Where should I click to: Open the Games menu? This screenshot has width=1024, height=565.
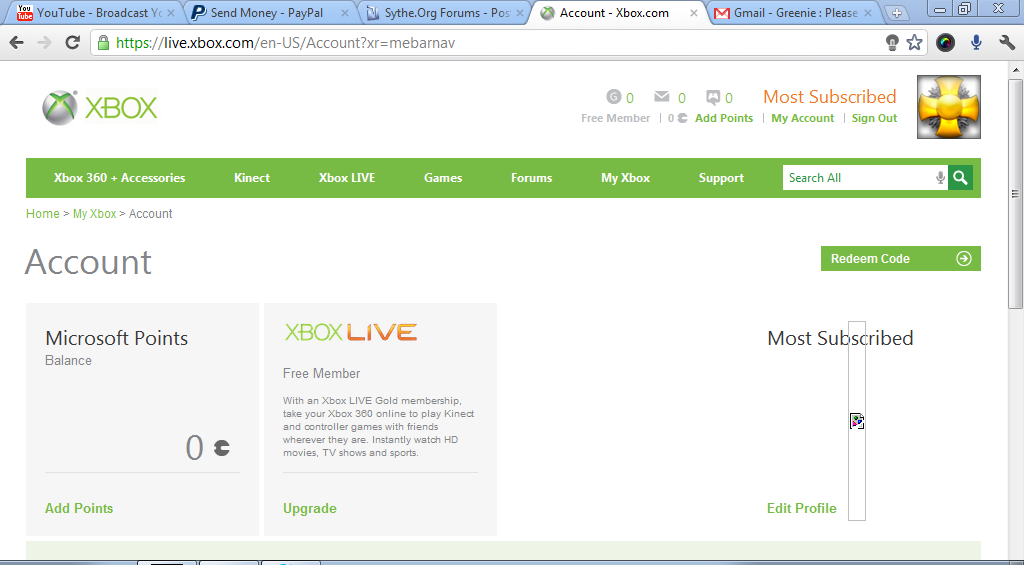(443, 178)
